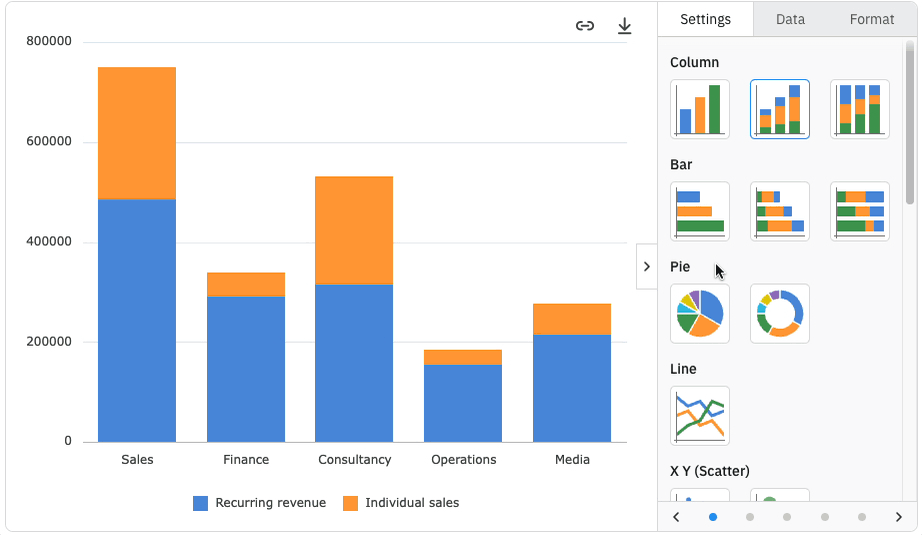
Task: Collapse the settings side panel with the chevron
Action: coord(647,266)
